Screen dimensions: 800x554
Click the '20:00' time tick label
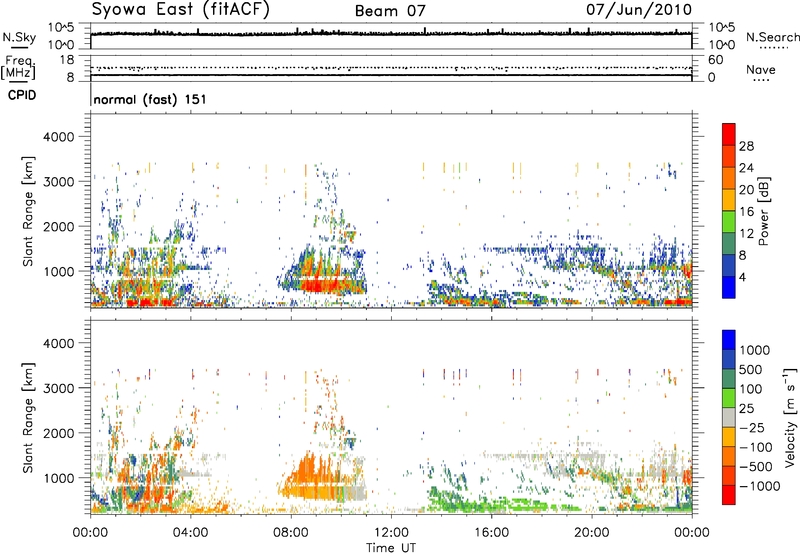591,533
